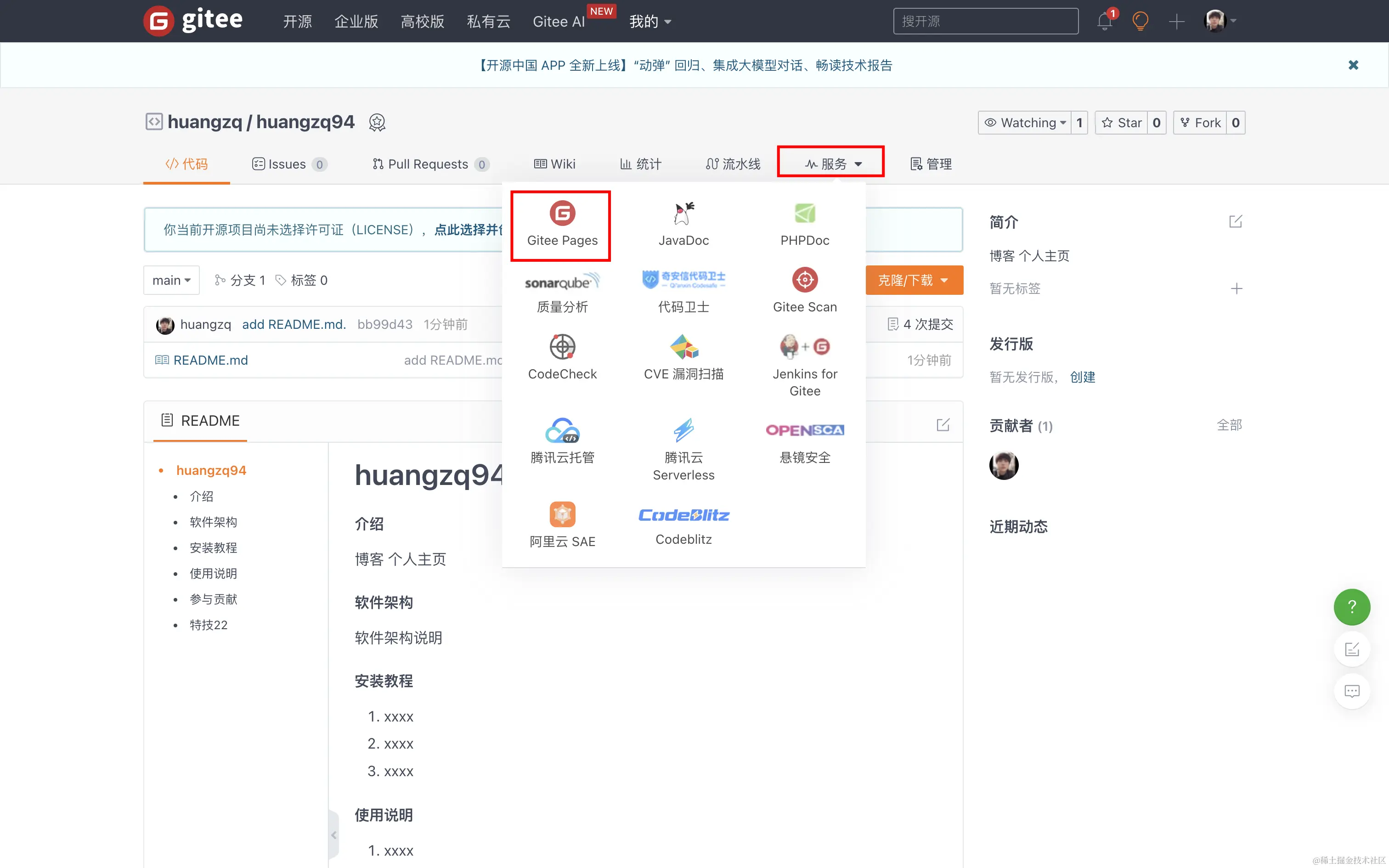Go to 高校版 in the top navigation
This screenshot has height=868, width=1389.
(423, 21)
